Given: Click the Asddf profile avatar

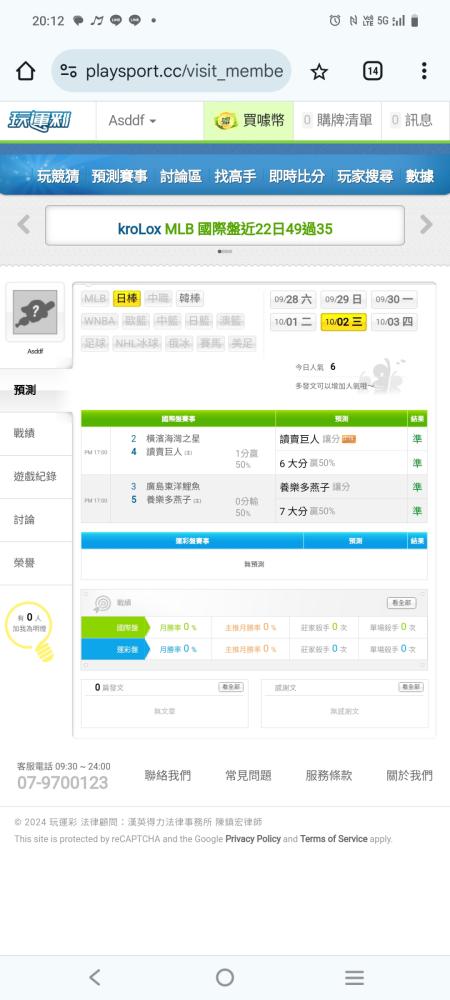Looking at the screenshot, I should [35, 312].
